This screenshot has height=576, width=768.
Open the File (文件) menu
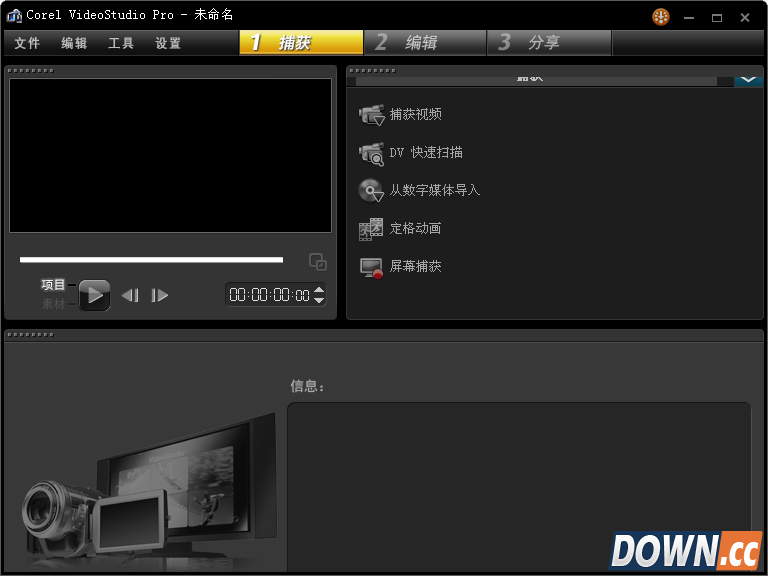[27, 43]
